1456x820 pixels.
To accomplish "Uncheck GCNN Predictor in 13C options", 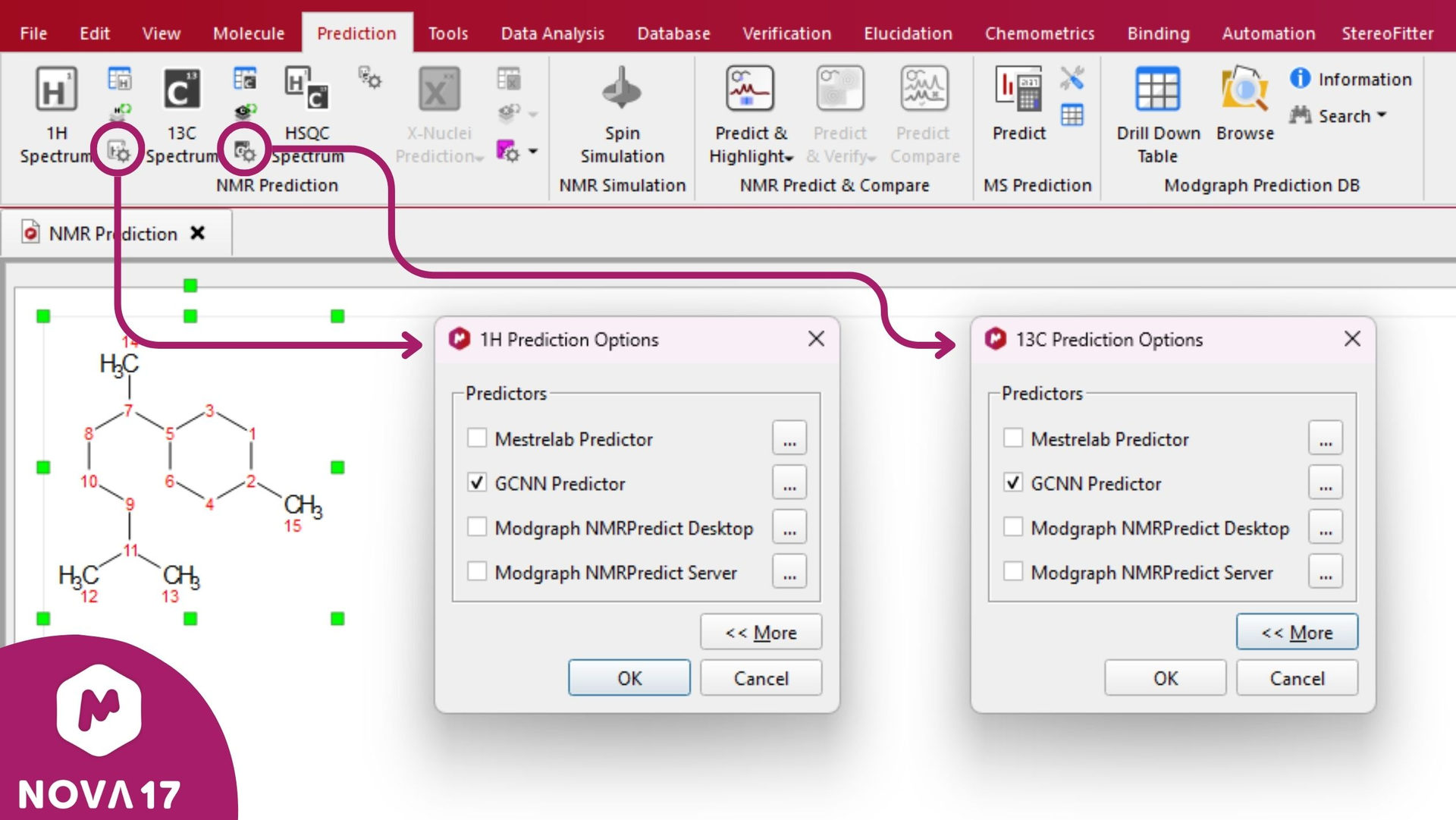I will tap(1013, 483).
